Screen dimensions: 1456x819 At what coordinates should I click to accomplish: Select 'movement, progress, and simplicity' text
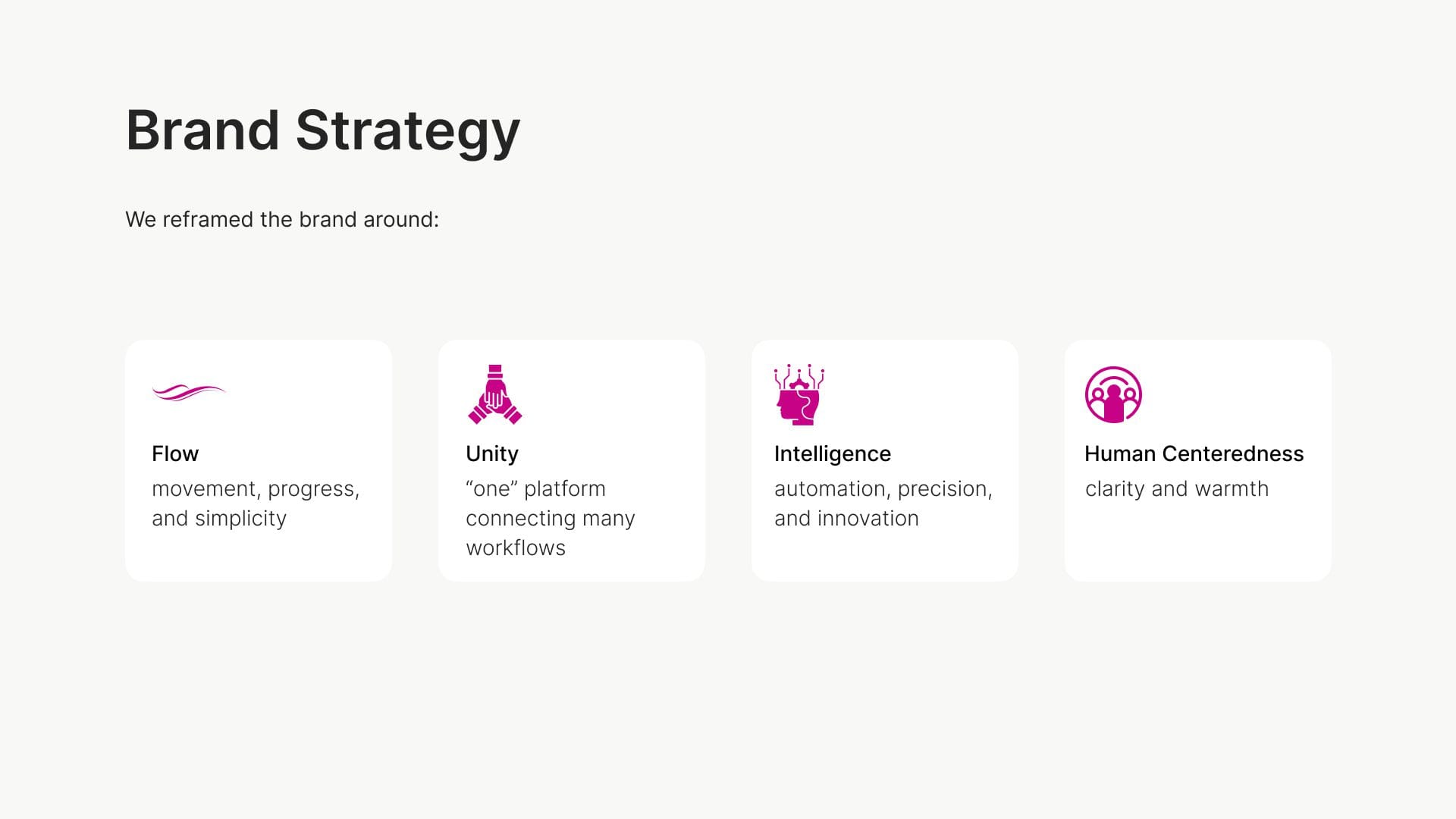click(x=256, y=504)
